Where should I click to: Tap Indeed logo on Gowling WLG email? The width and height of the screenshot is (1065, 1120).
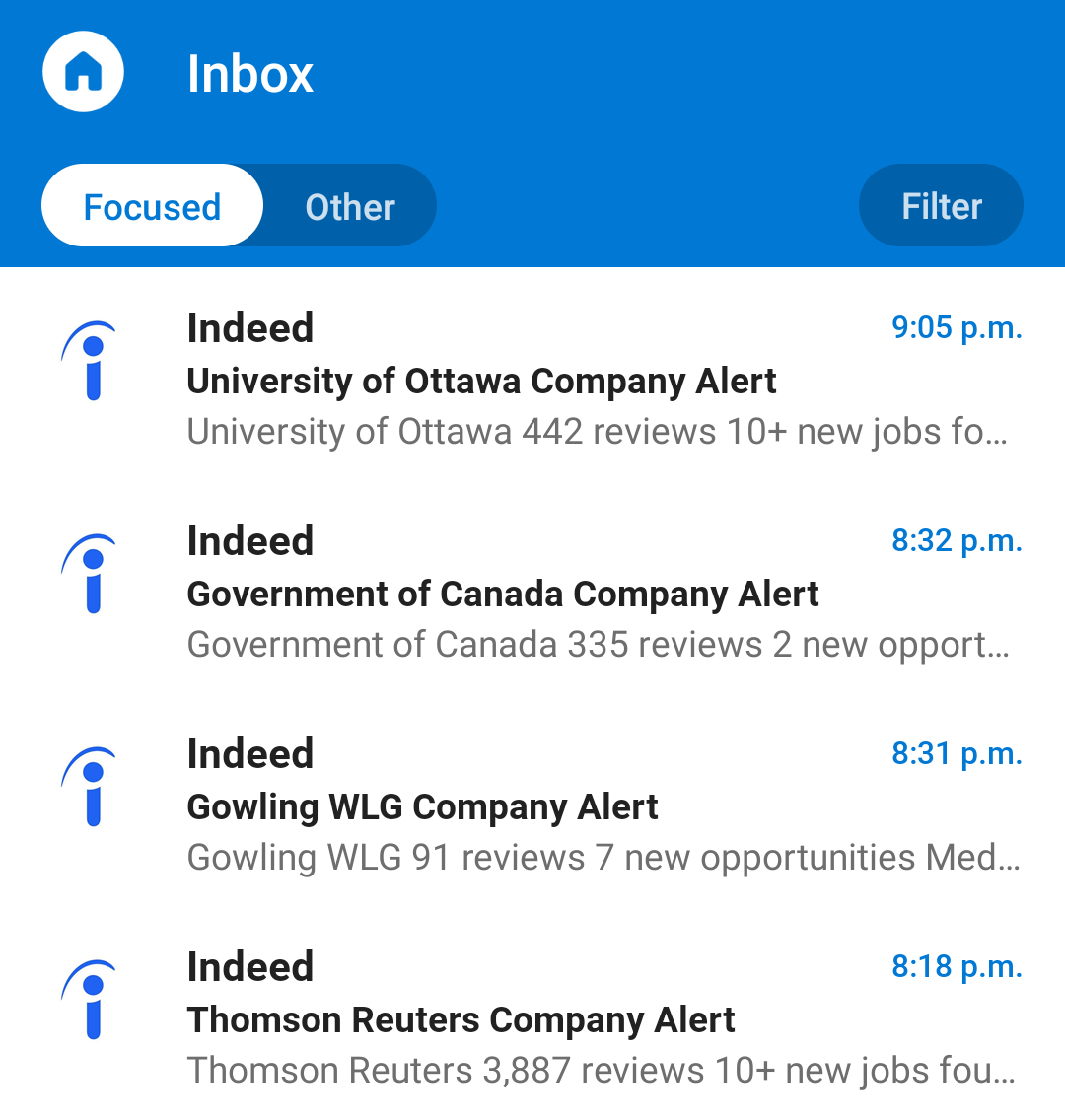(x=91, y=787)
